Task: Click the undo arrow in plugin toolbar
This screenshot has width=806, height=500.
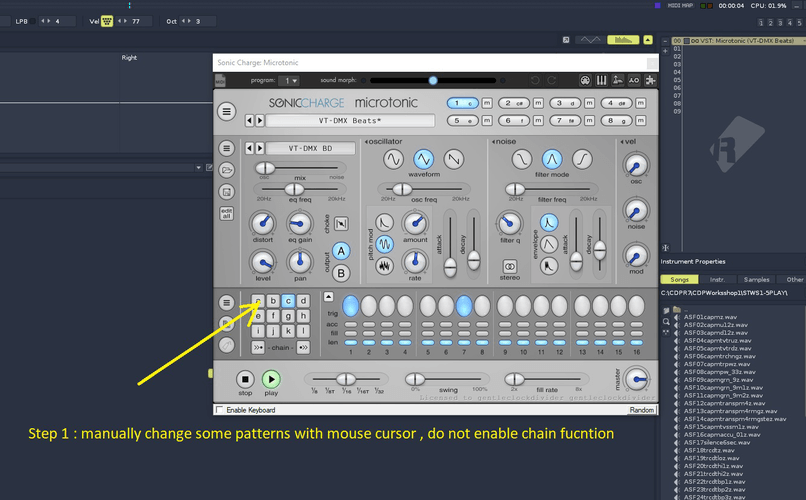Action: [535, 80]
